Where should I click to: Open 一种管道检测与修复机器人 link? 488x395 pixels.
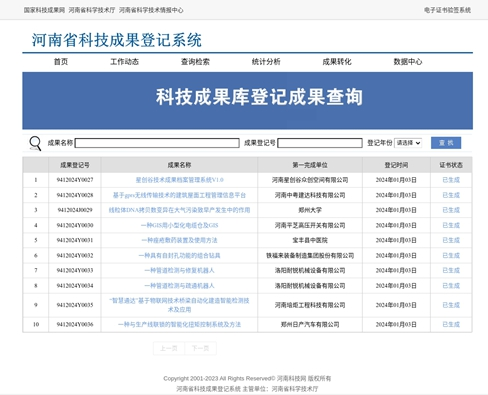tap(179, 270)
